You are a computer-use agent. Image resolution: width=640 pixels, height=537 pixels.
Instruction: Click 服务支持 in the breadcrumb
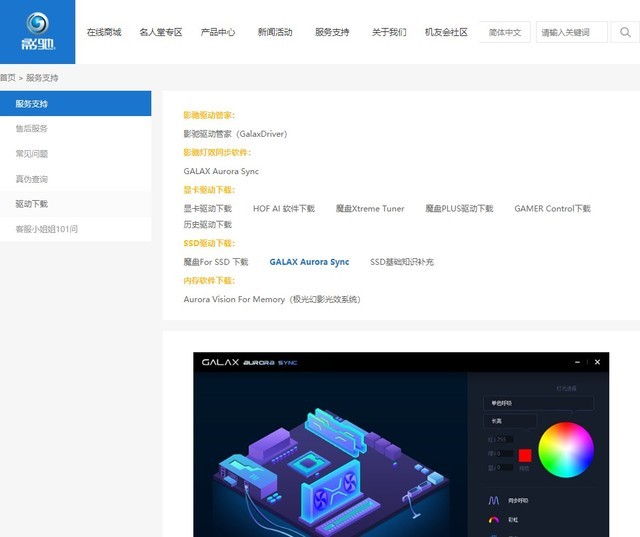point(42,78)
